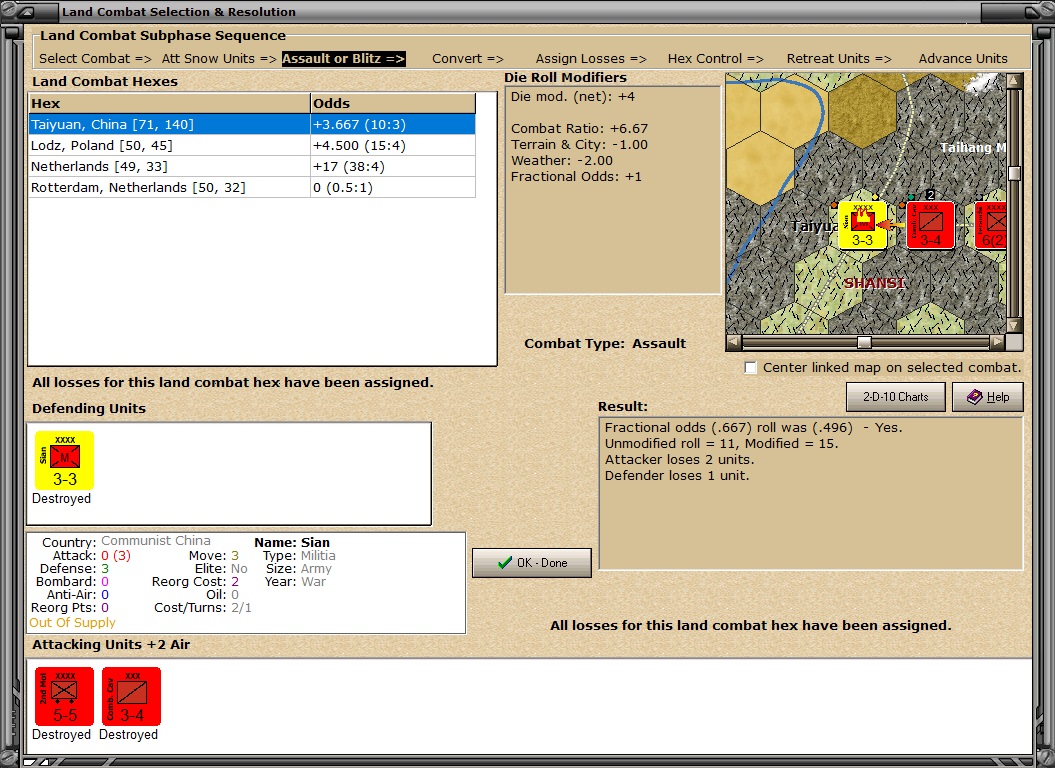
Task: Select the Sian 3-3 defending militia unit counter
Action: 65,460
